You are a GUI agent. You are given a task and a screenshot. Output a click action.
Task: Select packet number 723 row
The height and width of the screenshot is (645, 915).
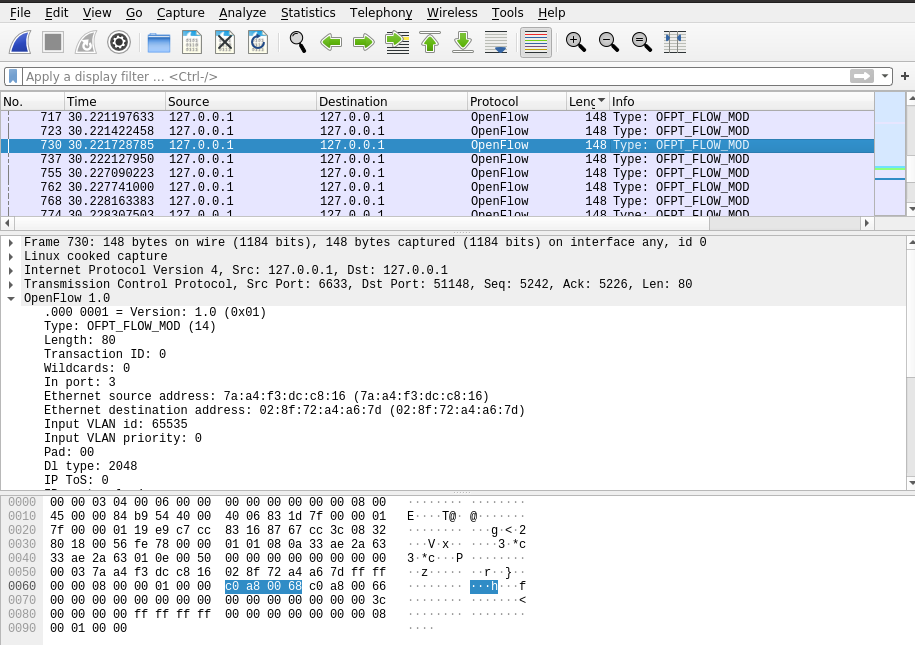(438, 131)
